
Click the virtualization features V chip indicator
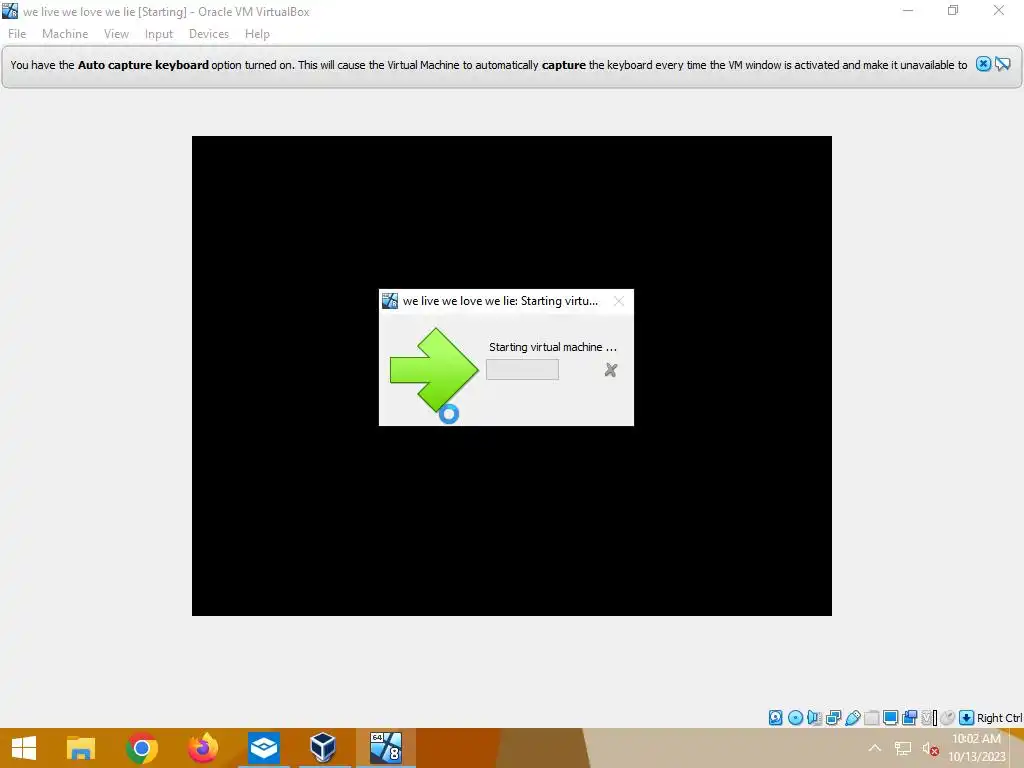click(927, 718)
